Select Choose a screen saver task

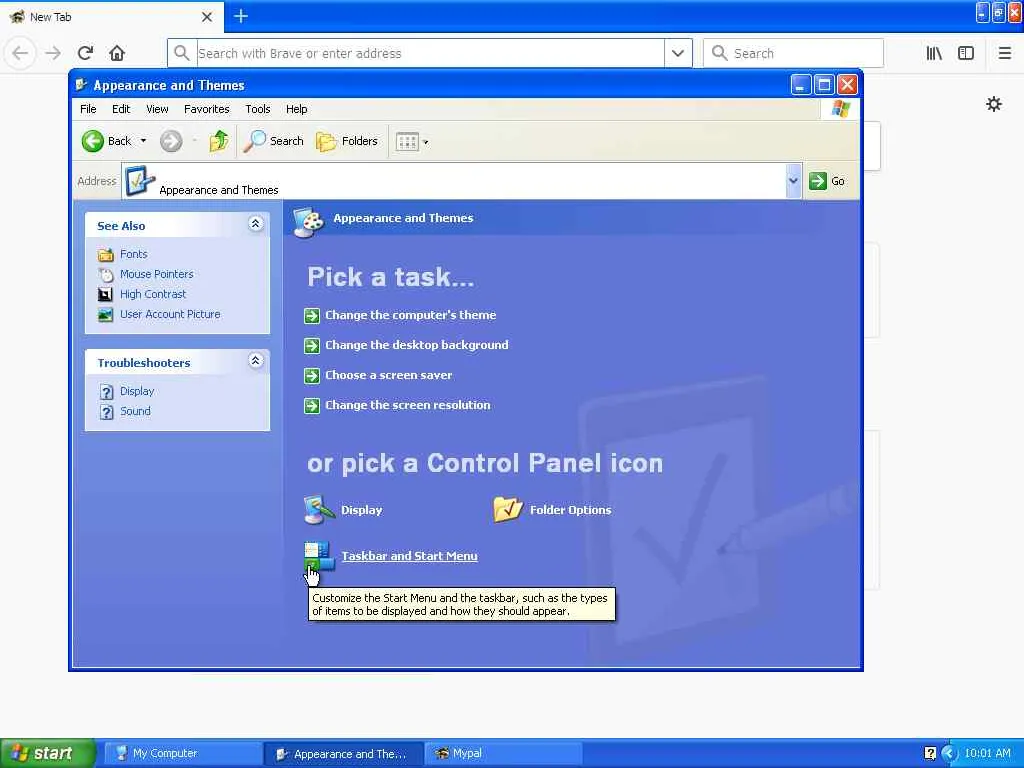(389, 375)
